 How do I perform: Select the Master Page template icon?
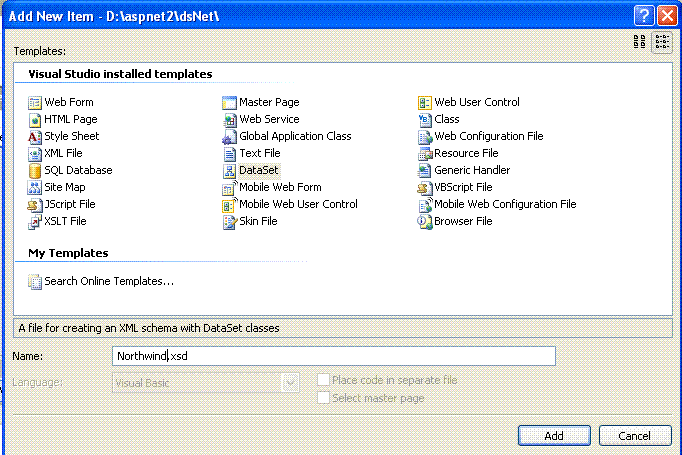(x=229, y=103)
